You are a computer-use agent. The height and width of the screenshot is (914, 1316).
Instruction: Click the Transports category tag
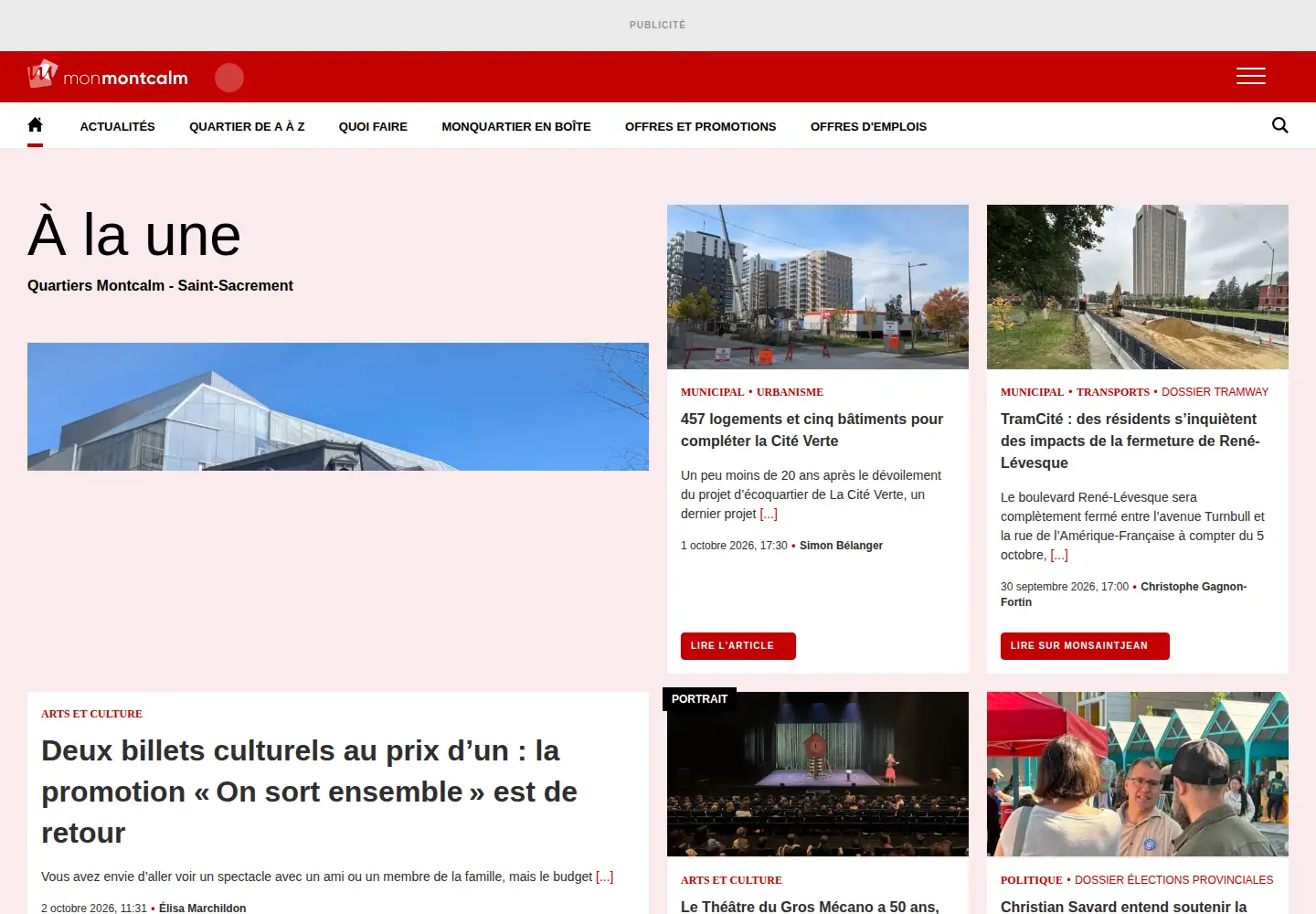pos(1112,392)
